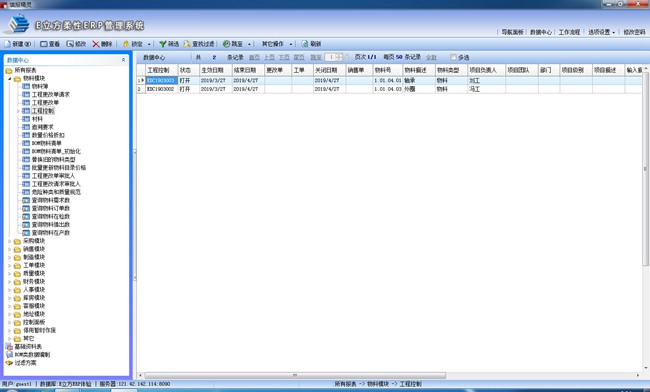The width and height of the screenshot is (650, 392).
Task: Click the 首页 (first page) link
Action: pyautogui.click(x=254, y=57)
